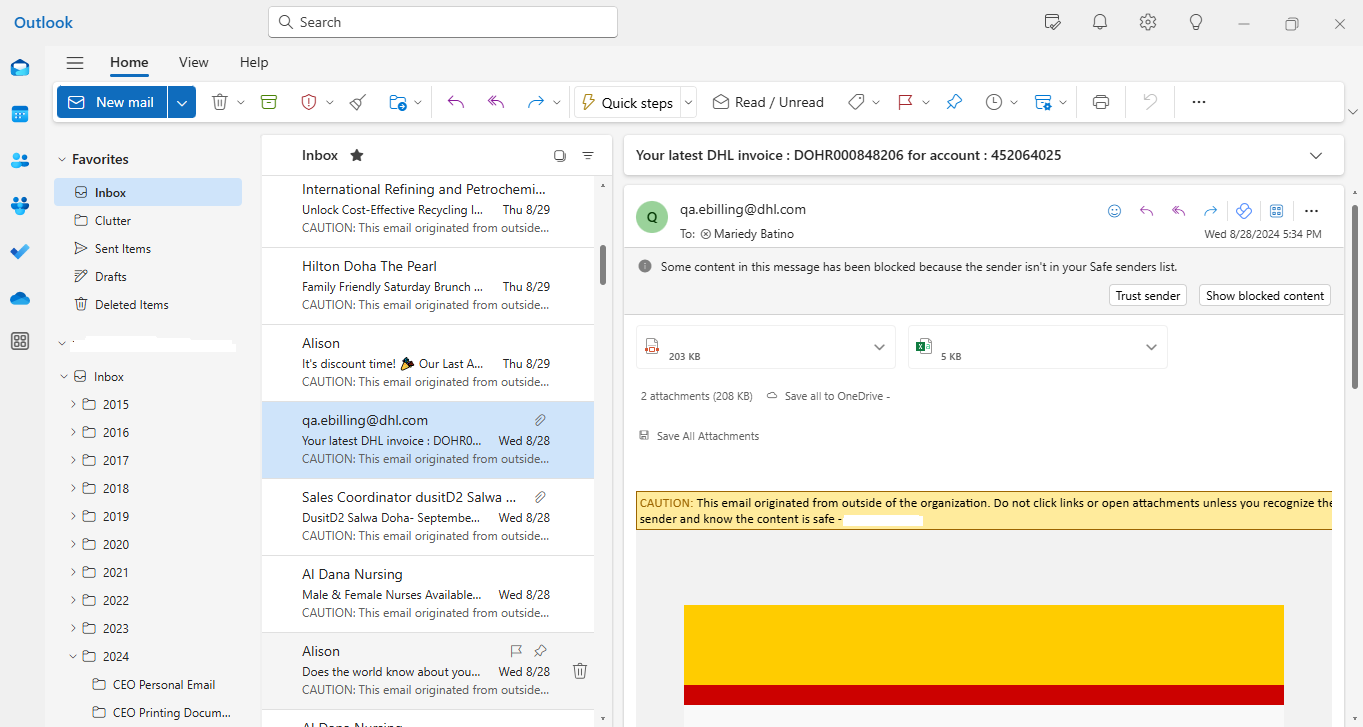This screenshot has height=727, width=1363.
Task: Click the message list scrollbar thumb
Action: pos(603,265)
